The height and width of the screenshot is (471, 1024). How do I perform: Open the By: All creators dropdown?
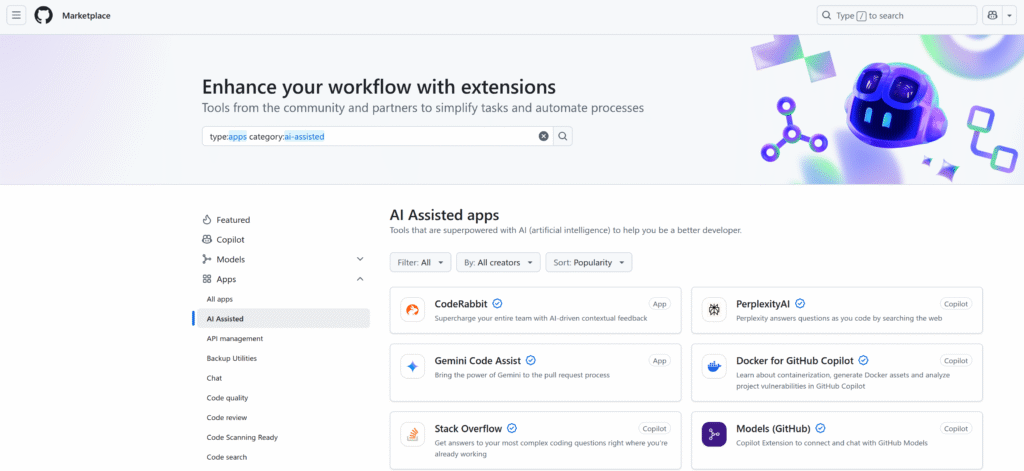(x=498, y=262)
